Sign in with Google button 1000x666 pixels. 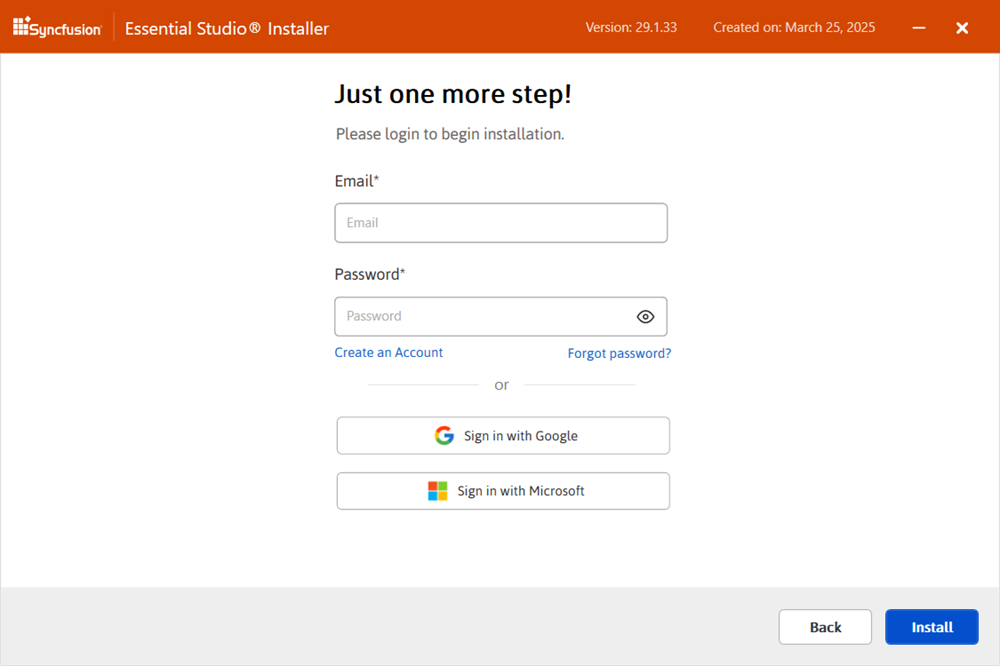click(503, 436)
